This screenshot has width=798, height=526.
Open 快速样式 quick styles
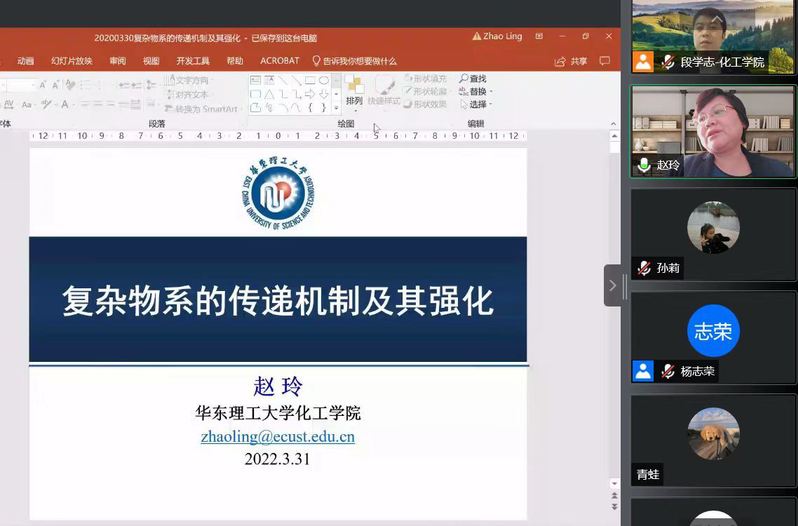tap(384, 92)
